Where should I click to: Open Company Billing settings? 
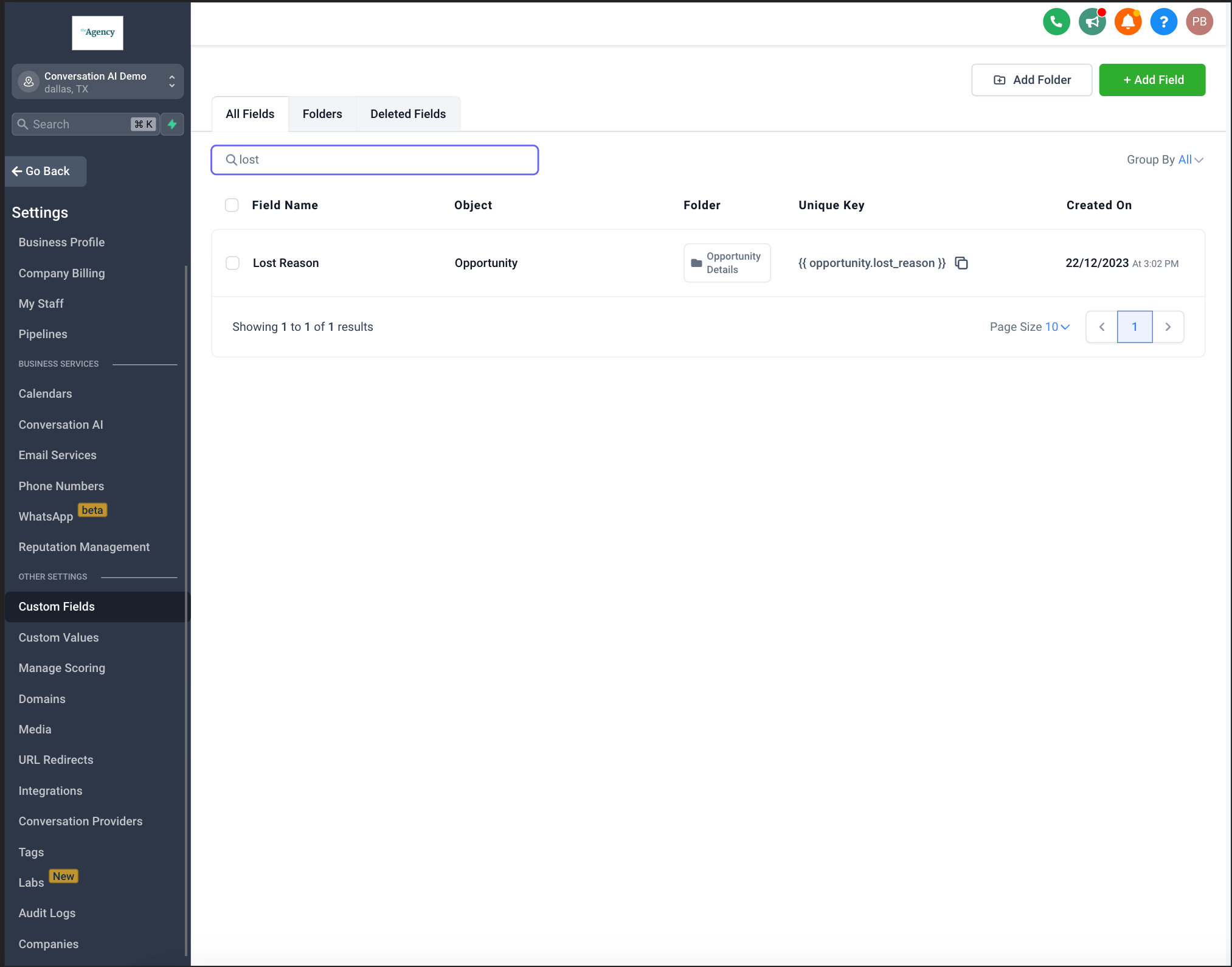(x=61, y=273)
